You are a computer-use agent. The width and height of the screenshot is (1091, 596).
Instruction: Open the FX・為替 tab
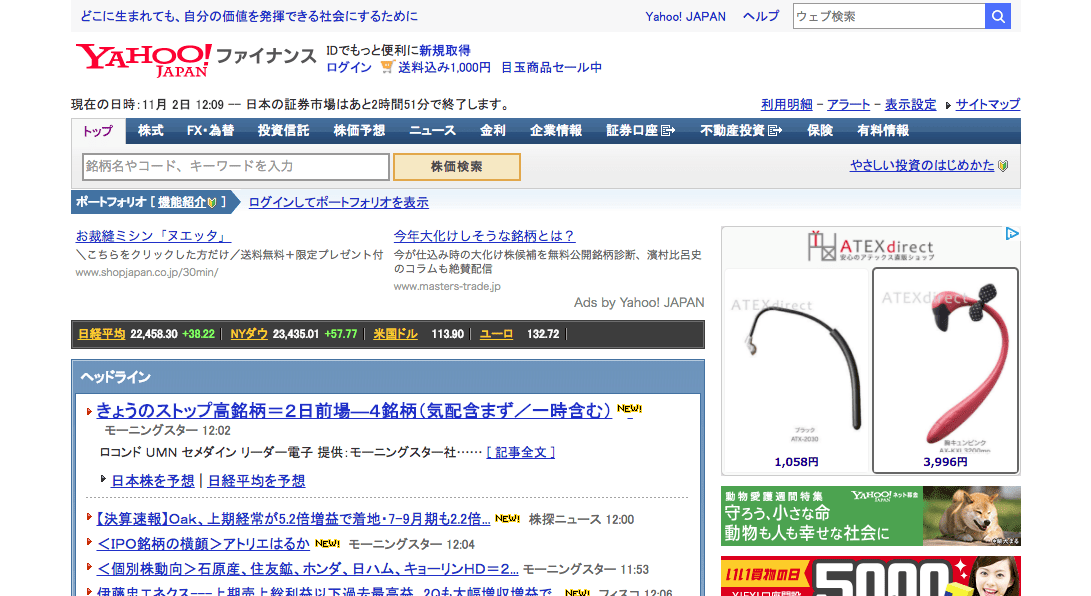click(x=210, y=131)
